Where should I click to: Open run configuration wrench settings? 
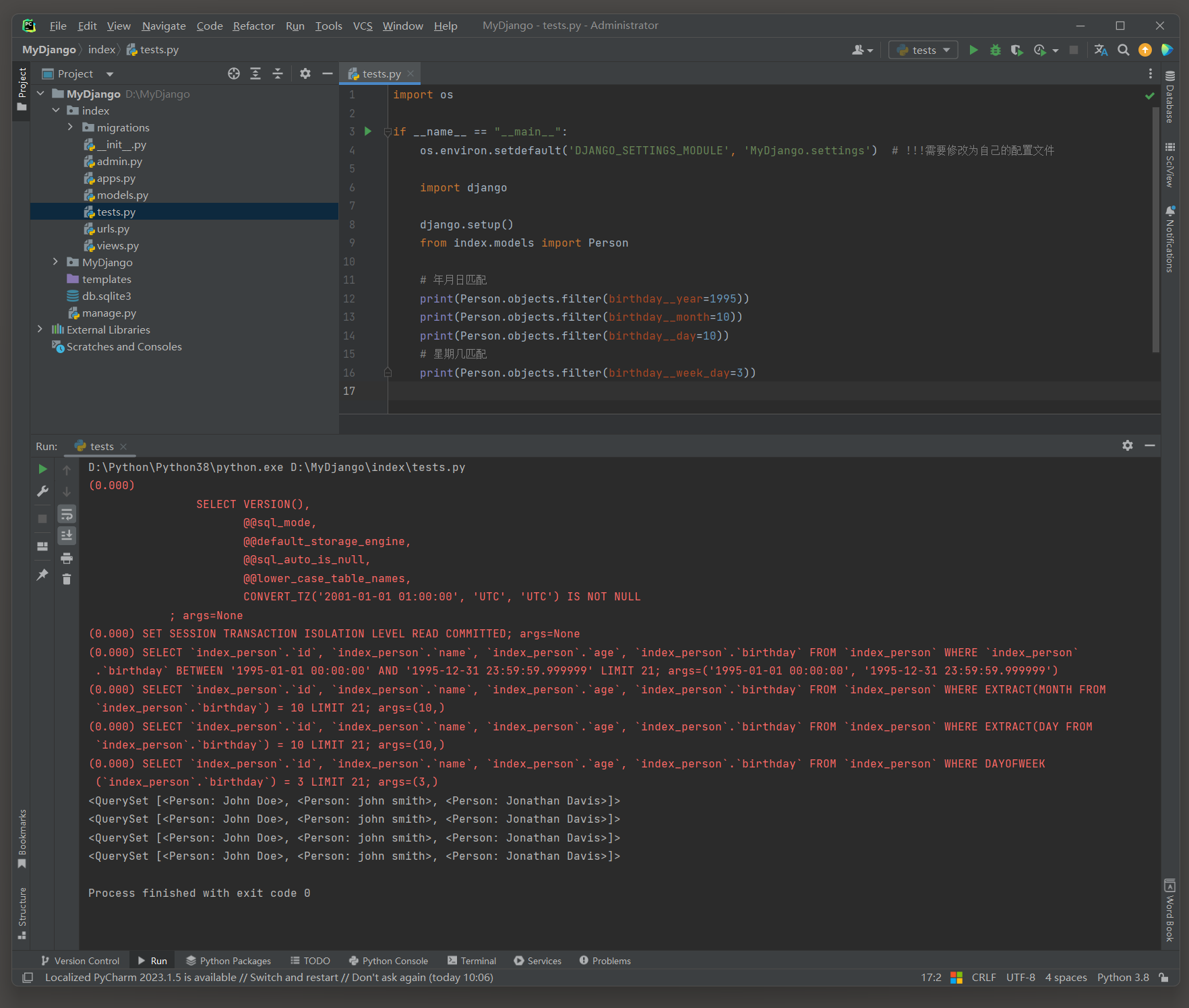point(42,491)
